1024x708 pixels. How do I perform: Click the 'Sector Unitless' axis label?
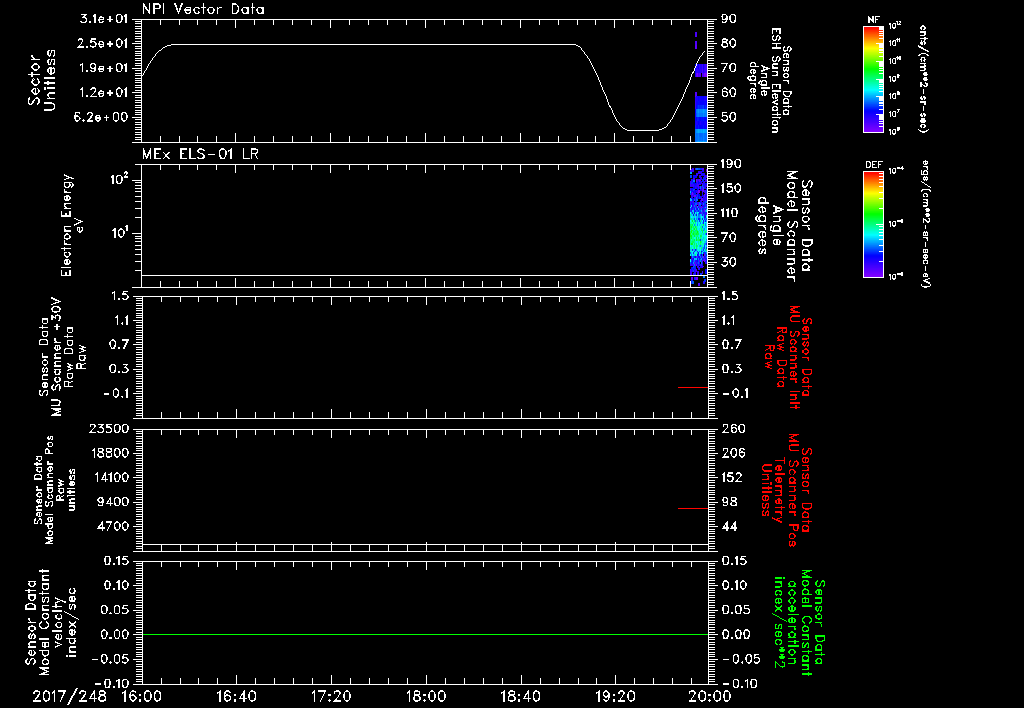click(42, 80)
